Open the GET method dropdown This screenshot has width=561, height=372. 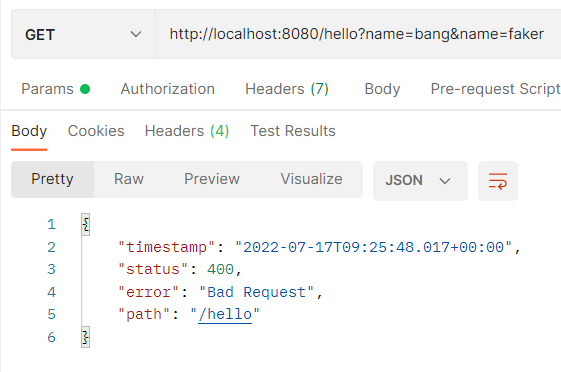point(83,34)
